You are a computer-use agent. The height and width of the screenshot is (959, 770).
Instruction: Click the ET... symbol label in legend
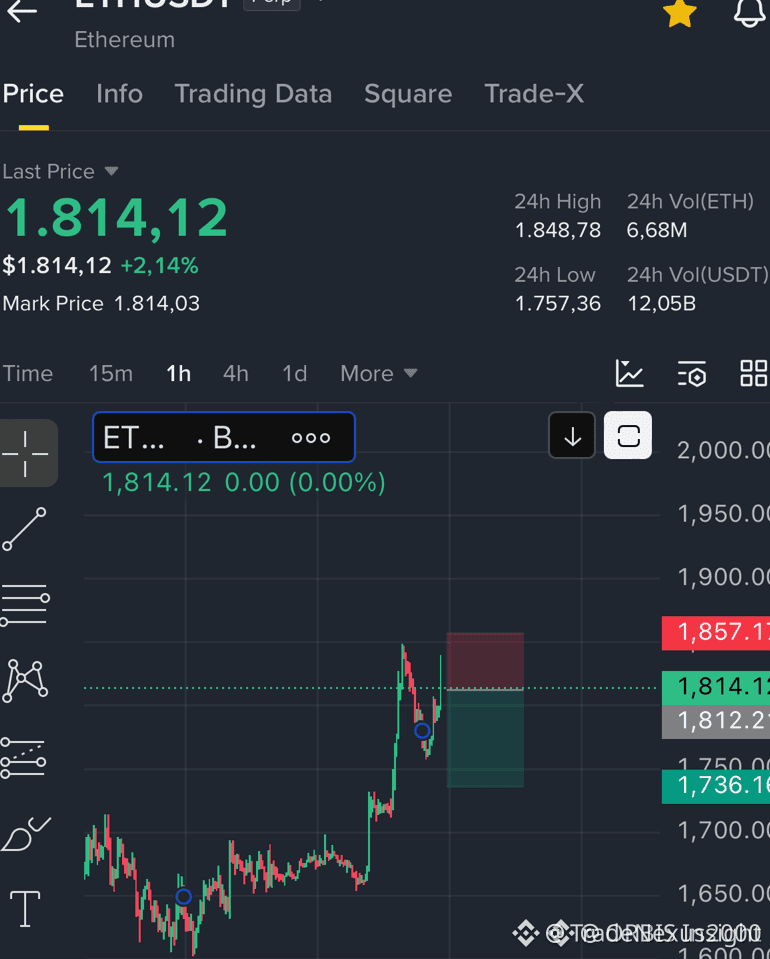coord(134,438)
